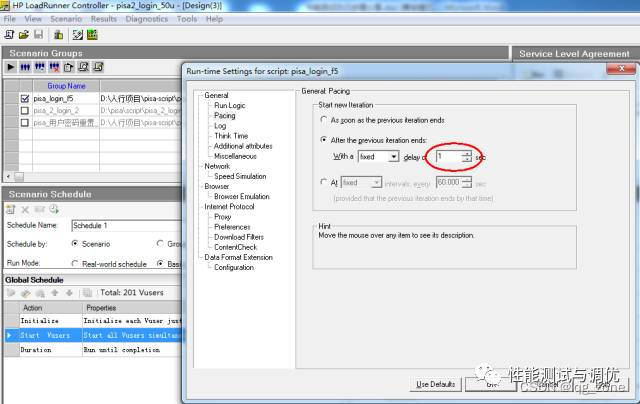Click the Use Defaults button

click(x=436, y=384)
